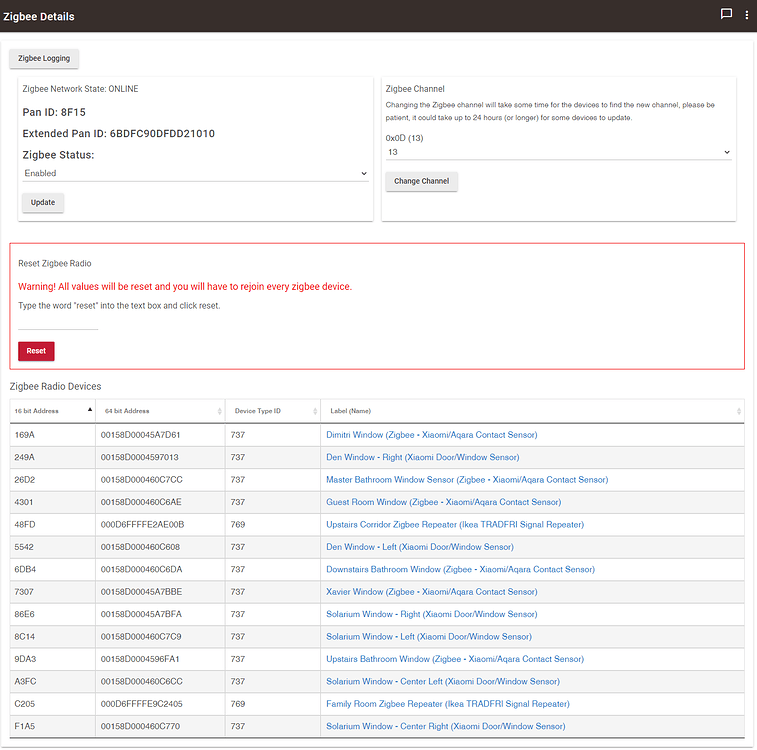This screenshot has width=757, height=750.
Task: Open Upstairs Bathroom Window device link
Action: 455,659
